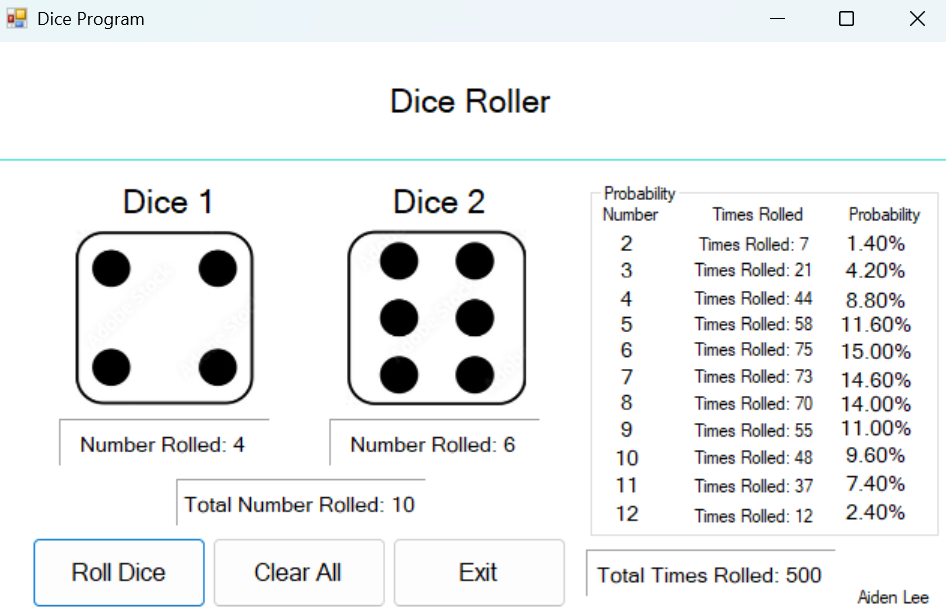This screenshot has height=612, width=946.
Task: Click the Dice 1 four-dot image
Action: [x=164, y=318]
